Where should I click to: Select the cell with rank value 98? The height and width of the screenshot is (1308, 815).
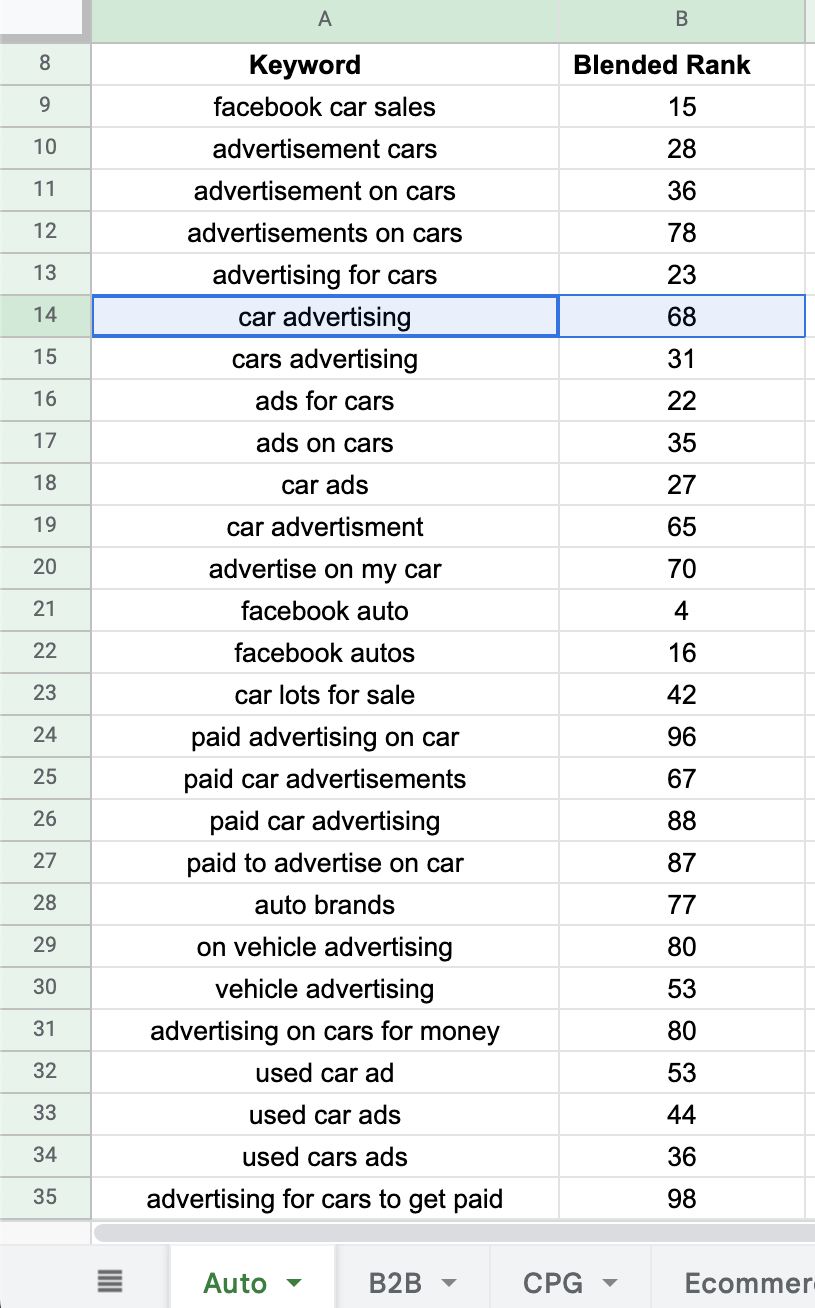pos(681,1199)
